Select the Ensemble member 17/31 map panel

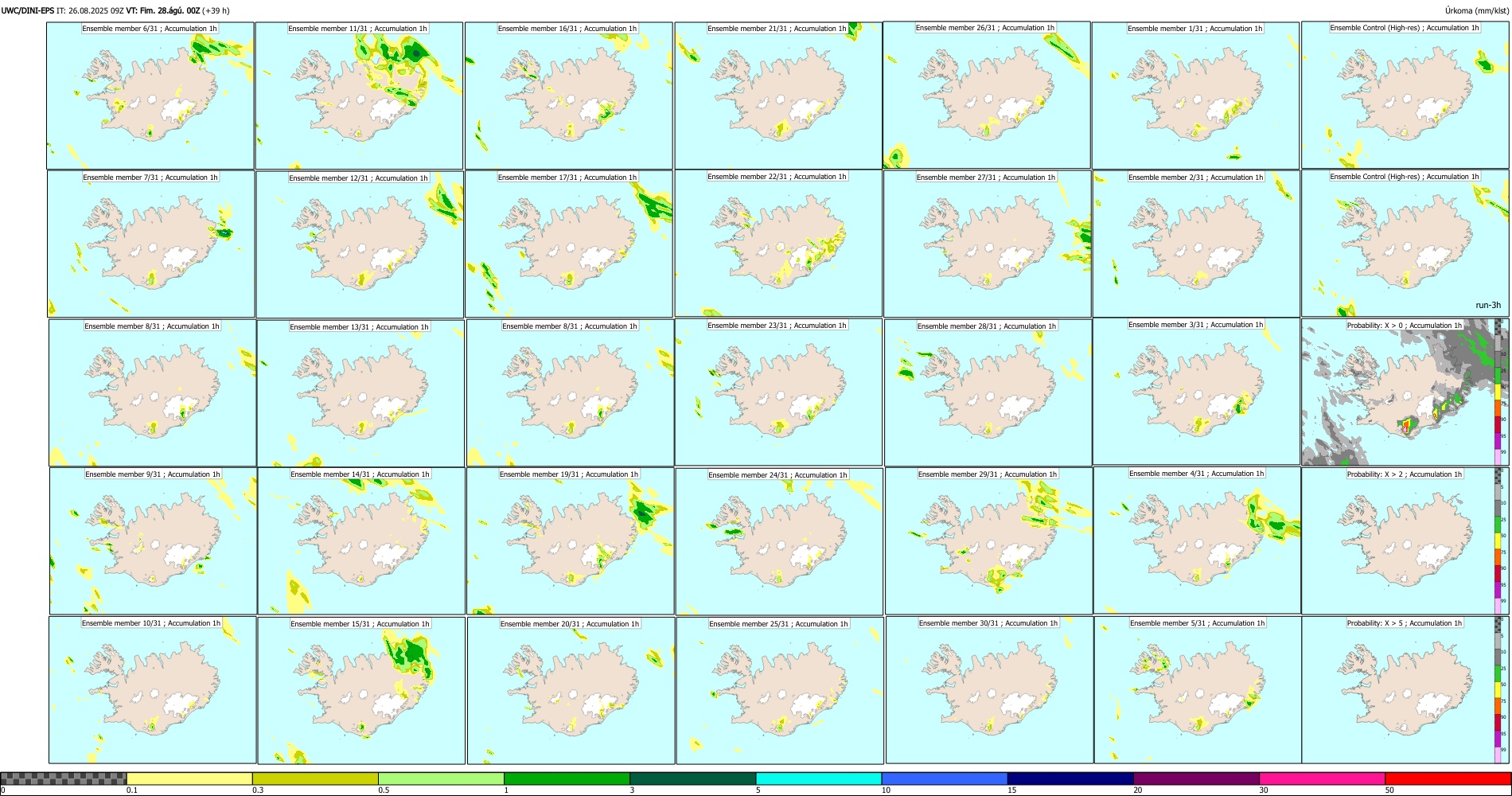569,244
